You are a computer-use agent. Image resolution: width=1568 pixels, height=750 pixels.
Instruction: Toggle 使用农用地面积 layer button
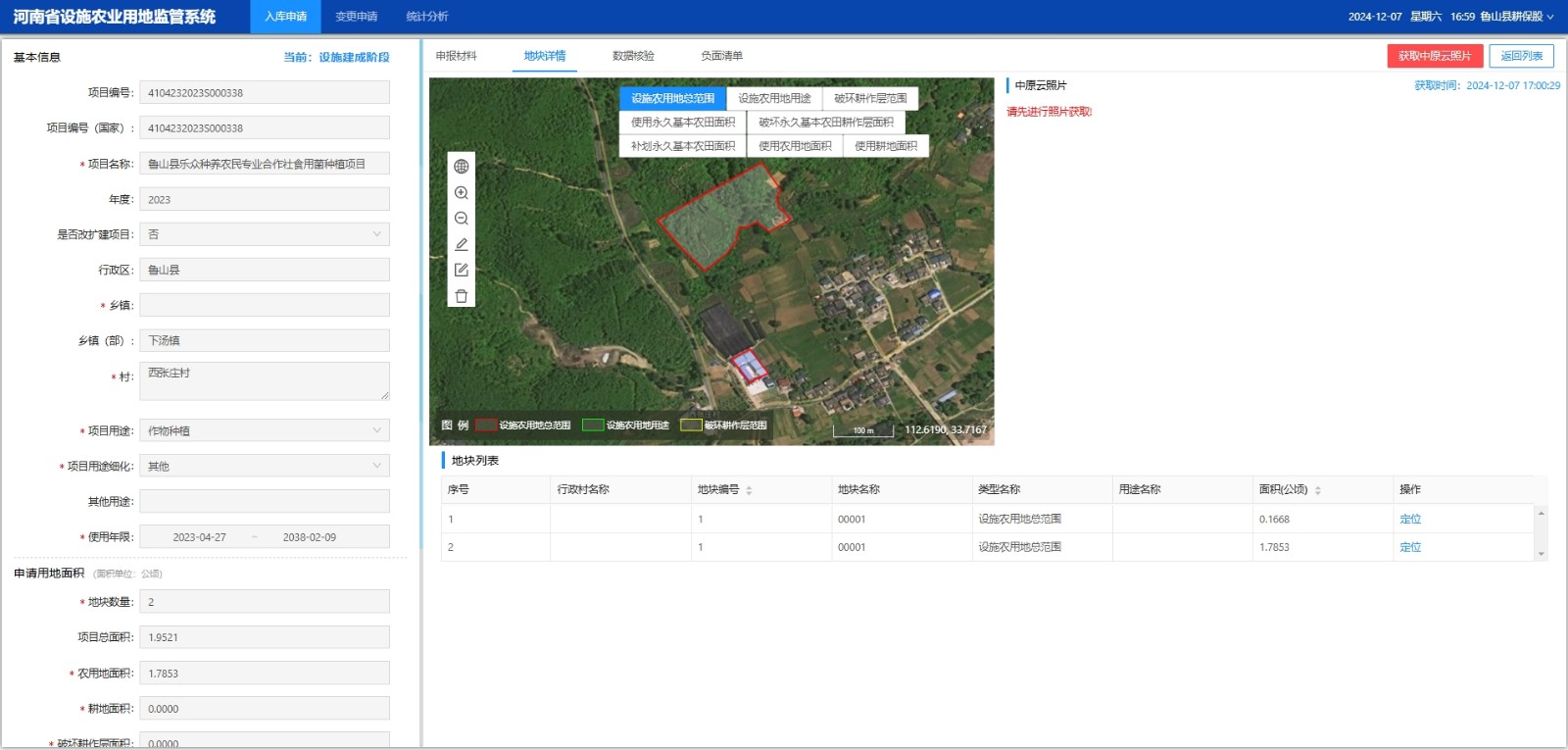[795, 146]
